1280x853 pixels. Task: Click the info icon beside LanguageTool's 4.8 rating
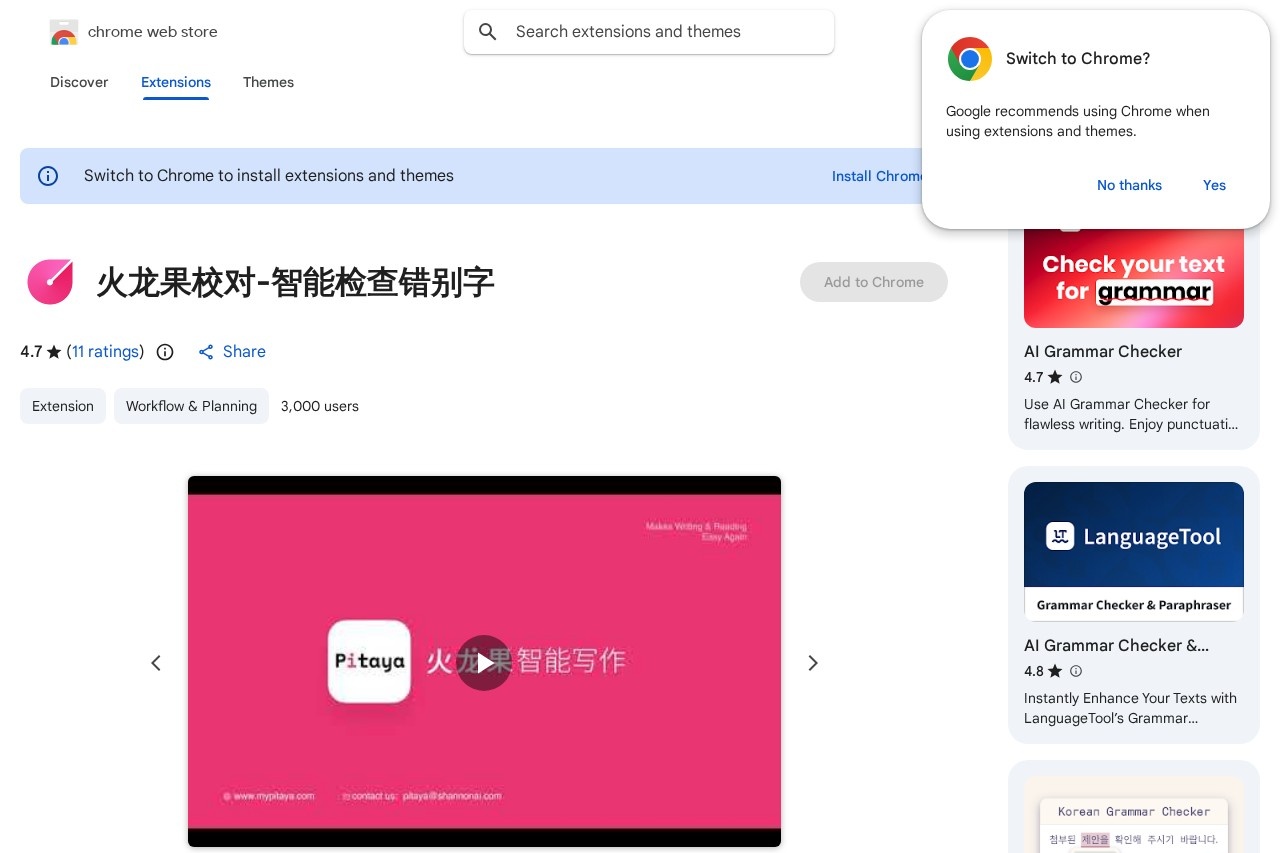pos(1076,671)
